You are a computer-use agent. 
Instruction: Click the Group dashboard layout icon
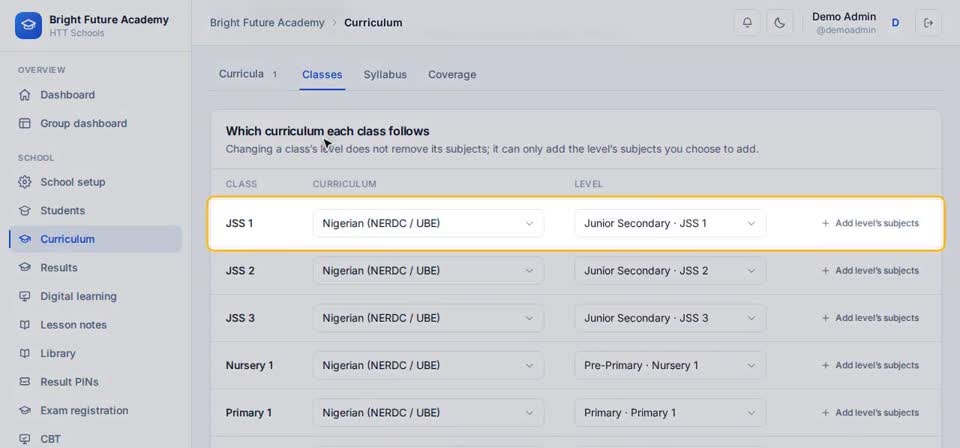pos(24,123)
